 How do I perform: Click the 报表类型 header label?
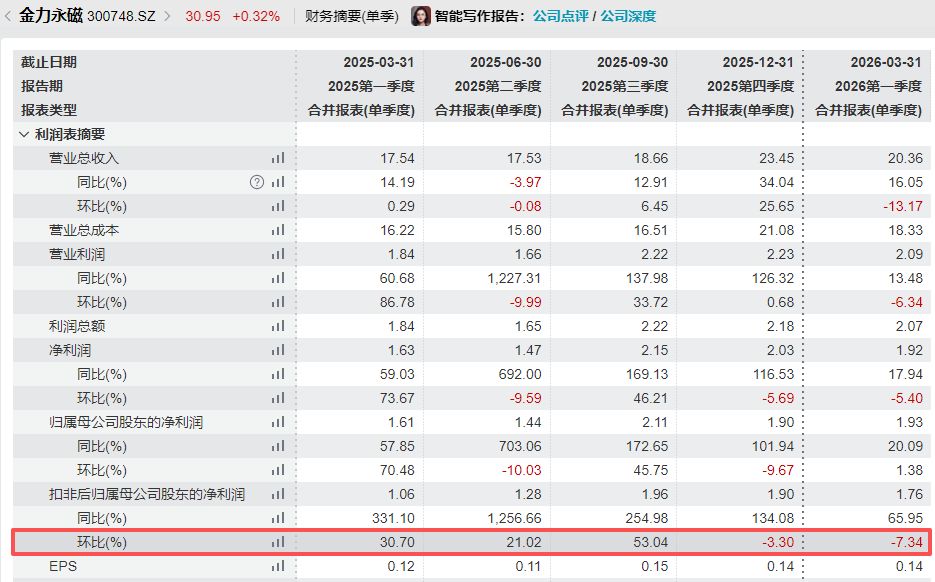[x=49, y=110]
